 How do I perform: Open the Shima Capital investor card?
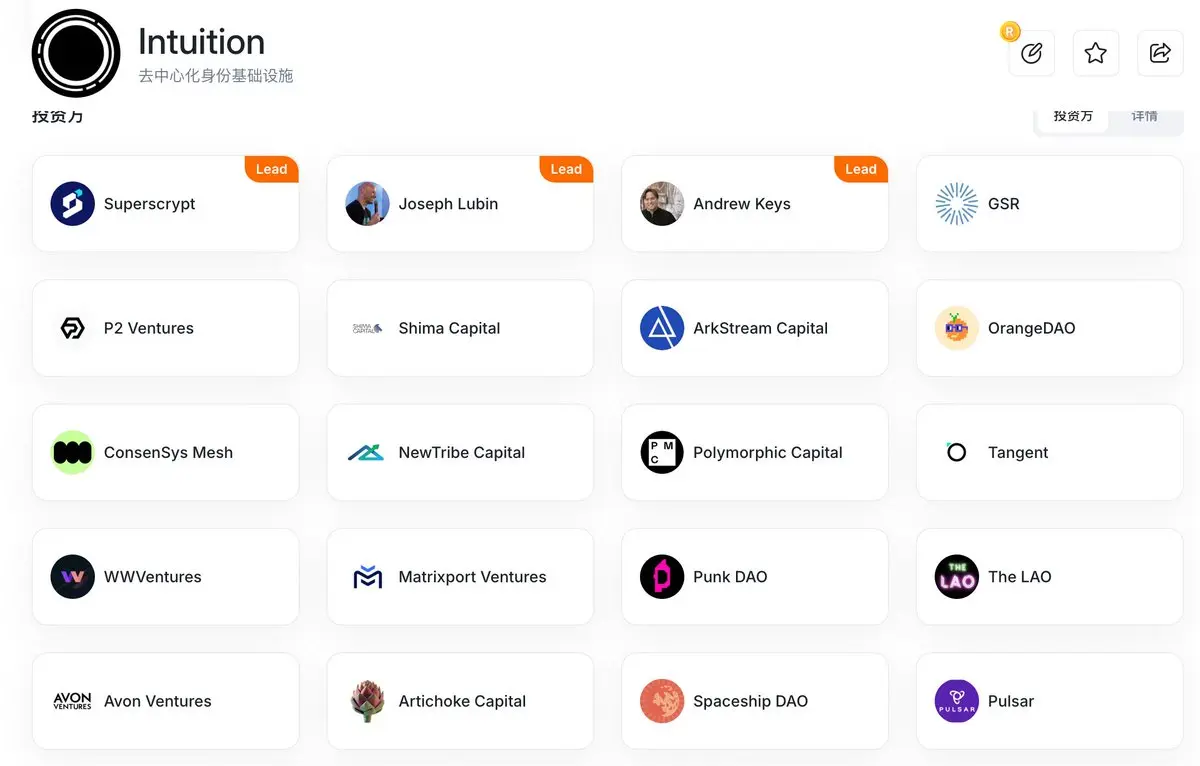tap(460, 328)
